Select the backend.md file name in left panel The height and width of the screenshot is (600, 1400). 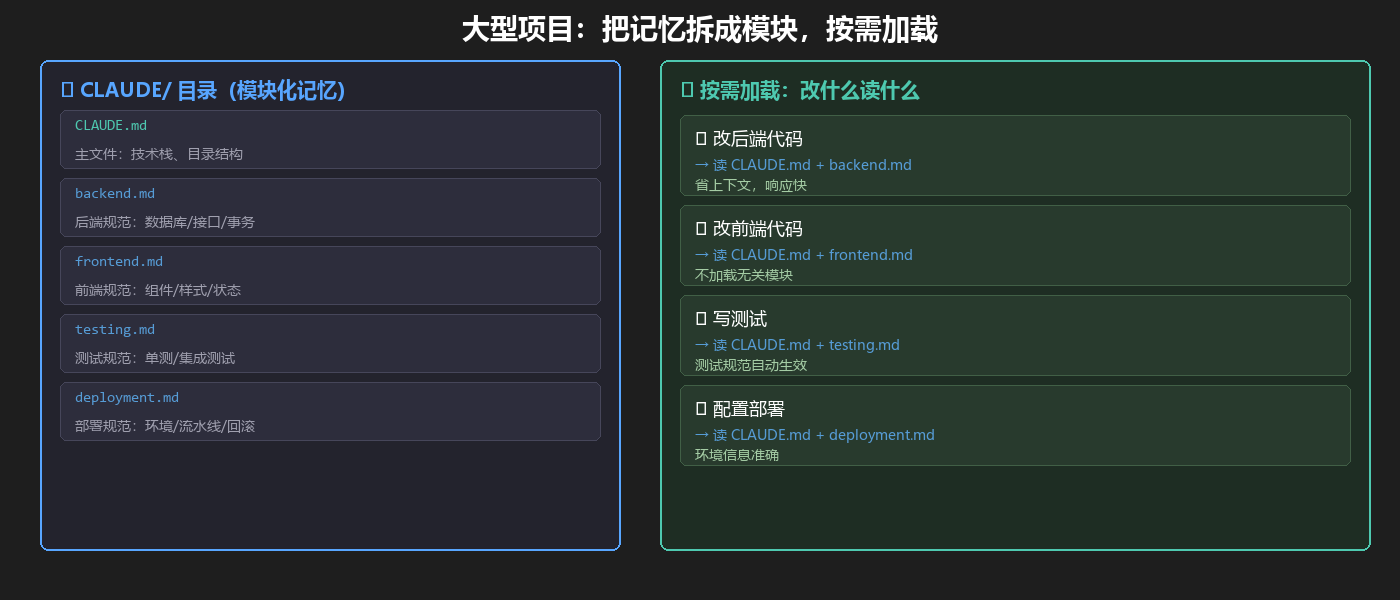(115, 193)
